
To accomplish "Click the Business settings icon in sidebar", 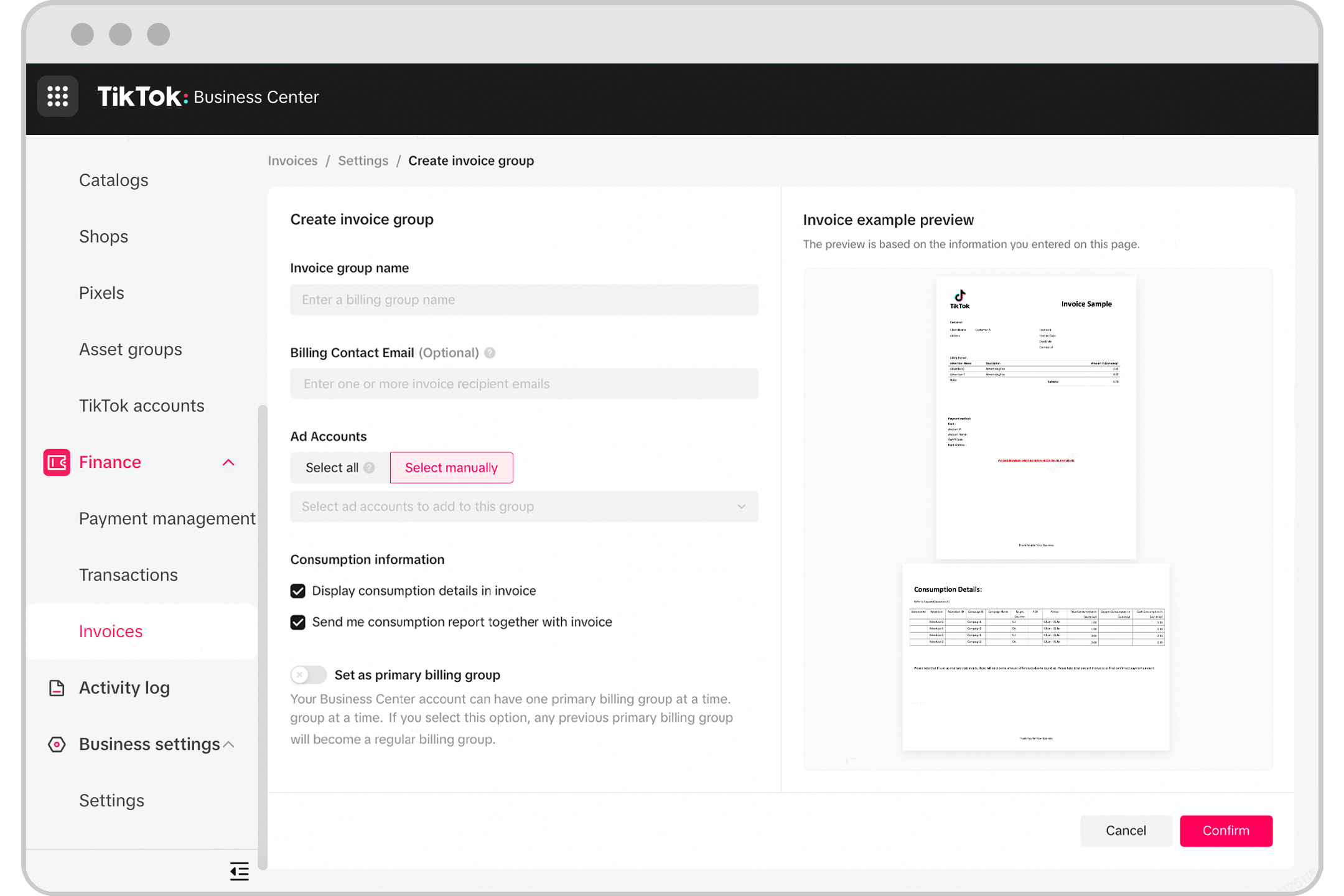I will (56, 744).
